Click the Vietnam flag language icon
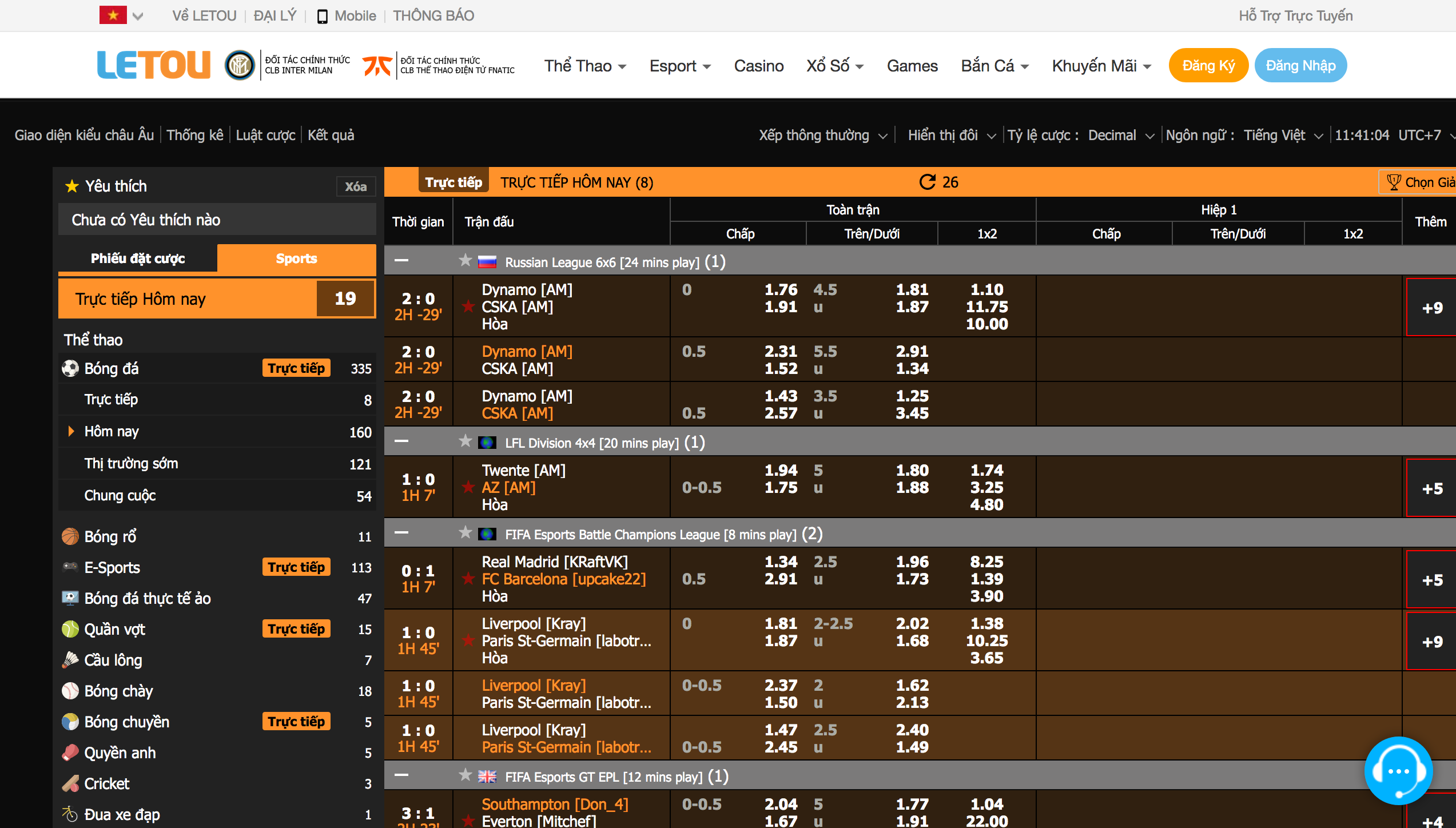The width and height of the screenshot is (1456, 828). [x=113, y=15]
